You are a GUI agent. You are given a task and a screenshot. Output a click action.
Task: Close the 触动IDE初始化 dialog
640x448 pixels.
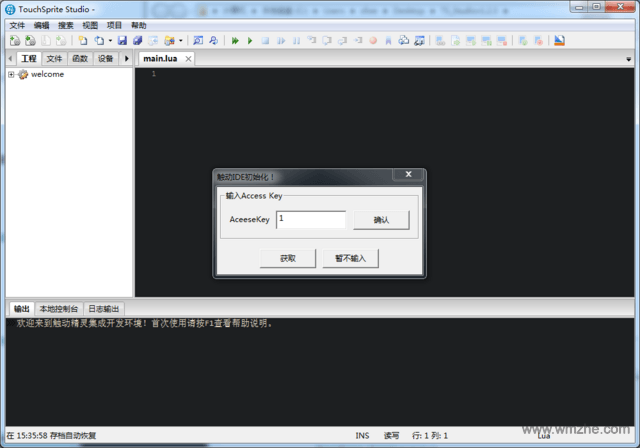coord(409,174)
